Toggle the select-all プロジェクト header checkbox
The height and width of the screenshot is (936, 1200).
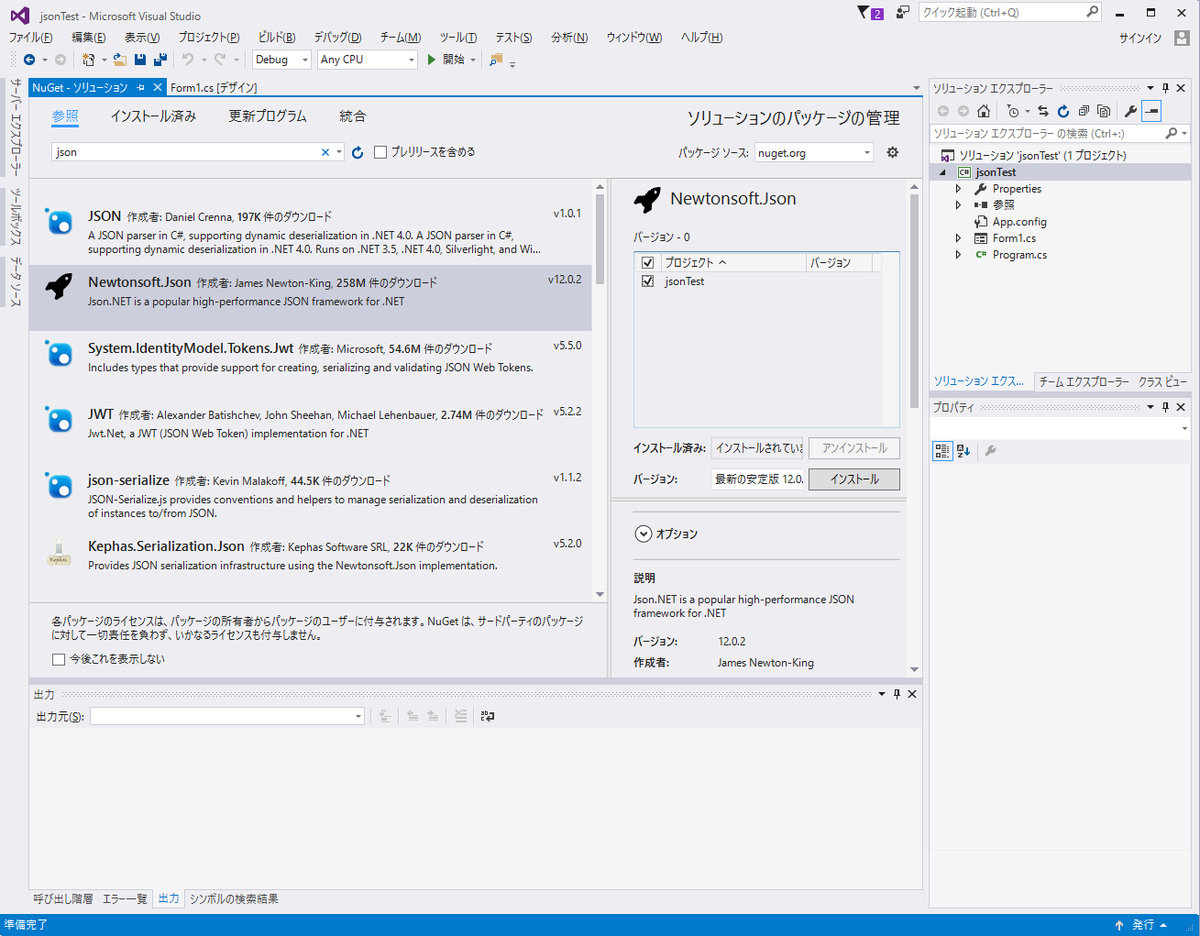click(647, 262)
